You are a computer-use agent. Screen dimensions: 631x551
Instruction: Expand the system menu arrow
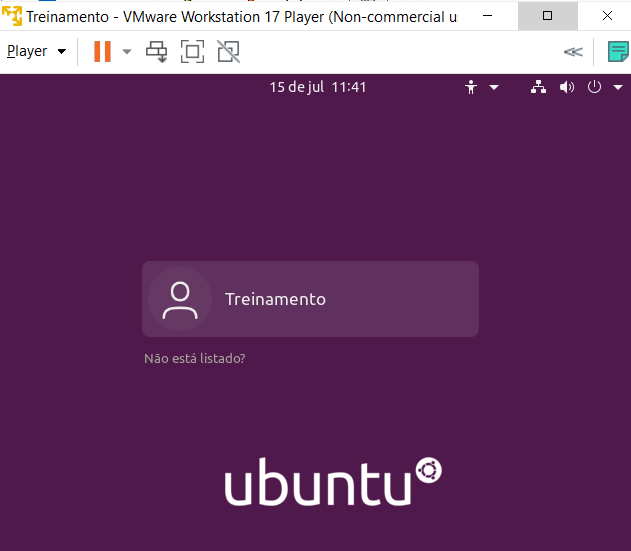pyautogui.click(x=618, y=87)
